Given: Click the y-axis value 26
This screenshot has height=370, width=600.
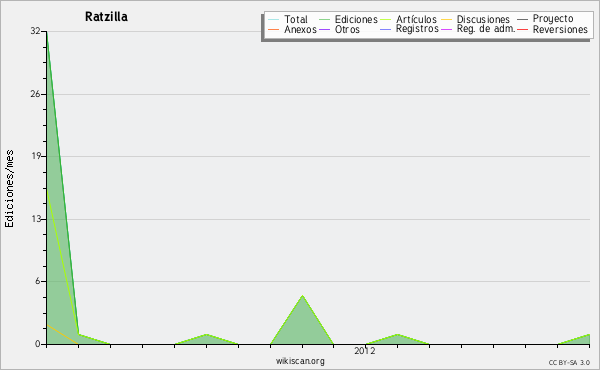Looking at the screenshot, I should (35, 94).
